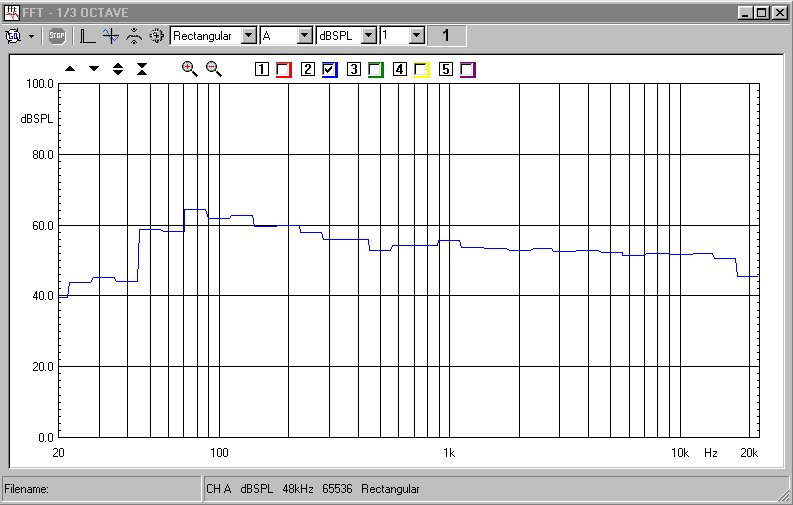Click the 48kHz status bar entry
Viewport: 793px width, 505px height.
pos(298,489)
